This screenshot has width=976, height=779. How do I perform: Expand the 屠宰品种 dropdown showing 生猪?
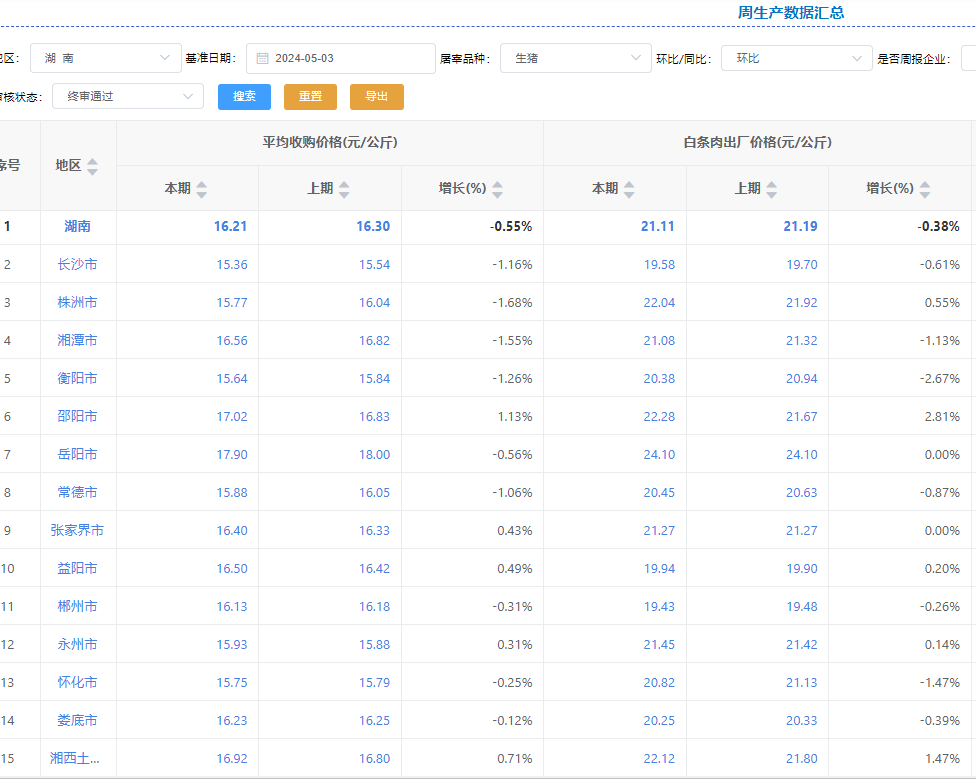575,58
